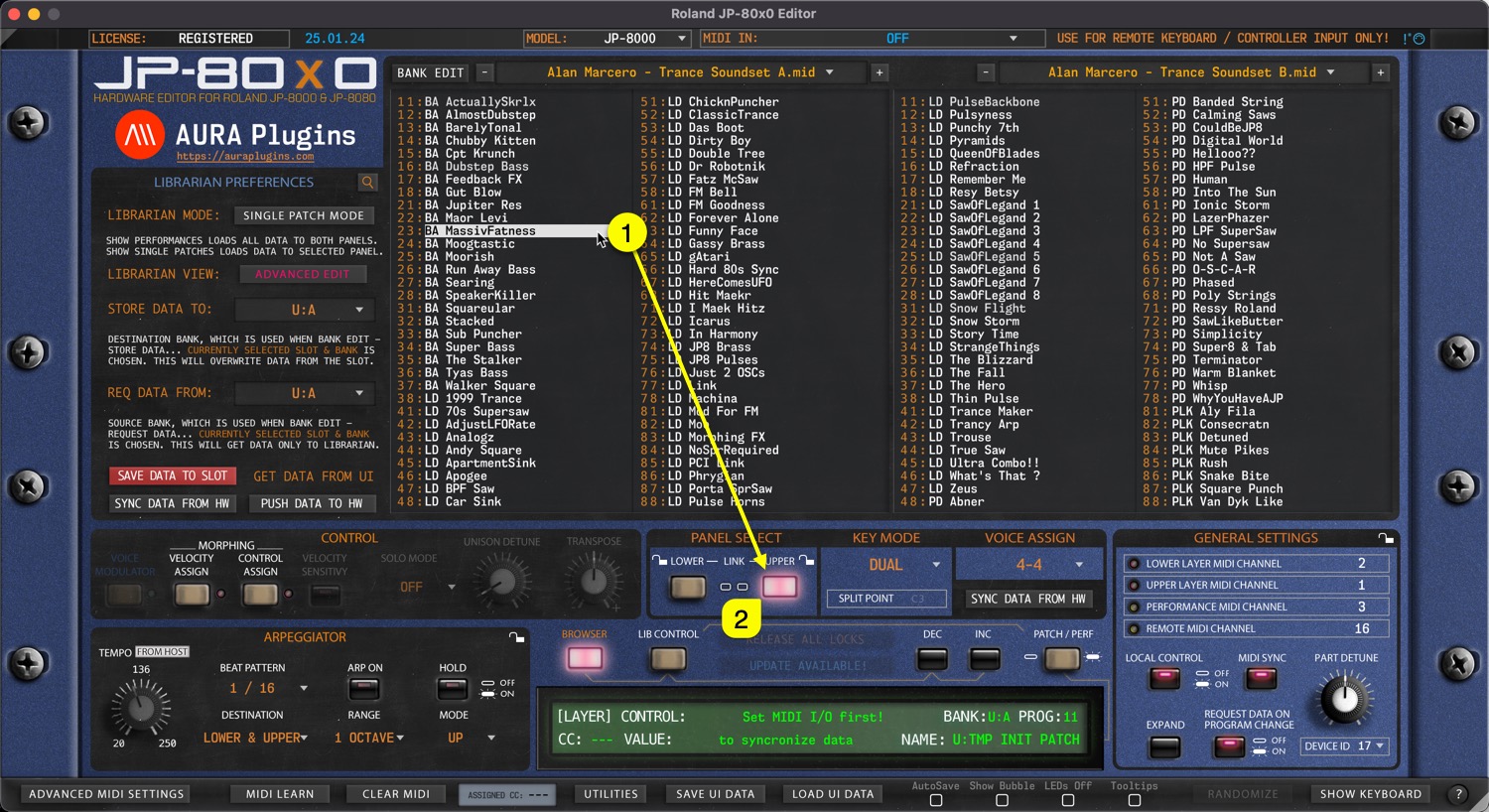1489x812 pixels.
Task: Click the Part Detune knob
Action: coord(1343,699)
